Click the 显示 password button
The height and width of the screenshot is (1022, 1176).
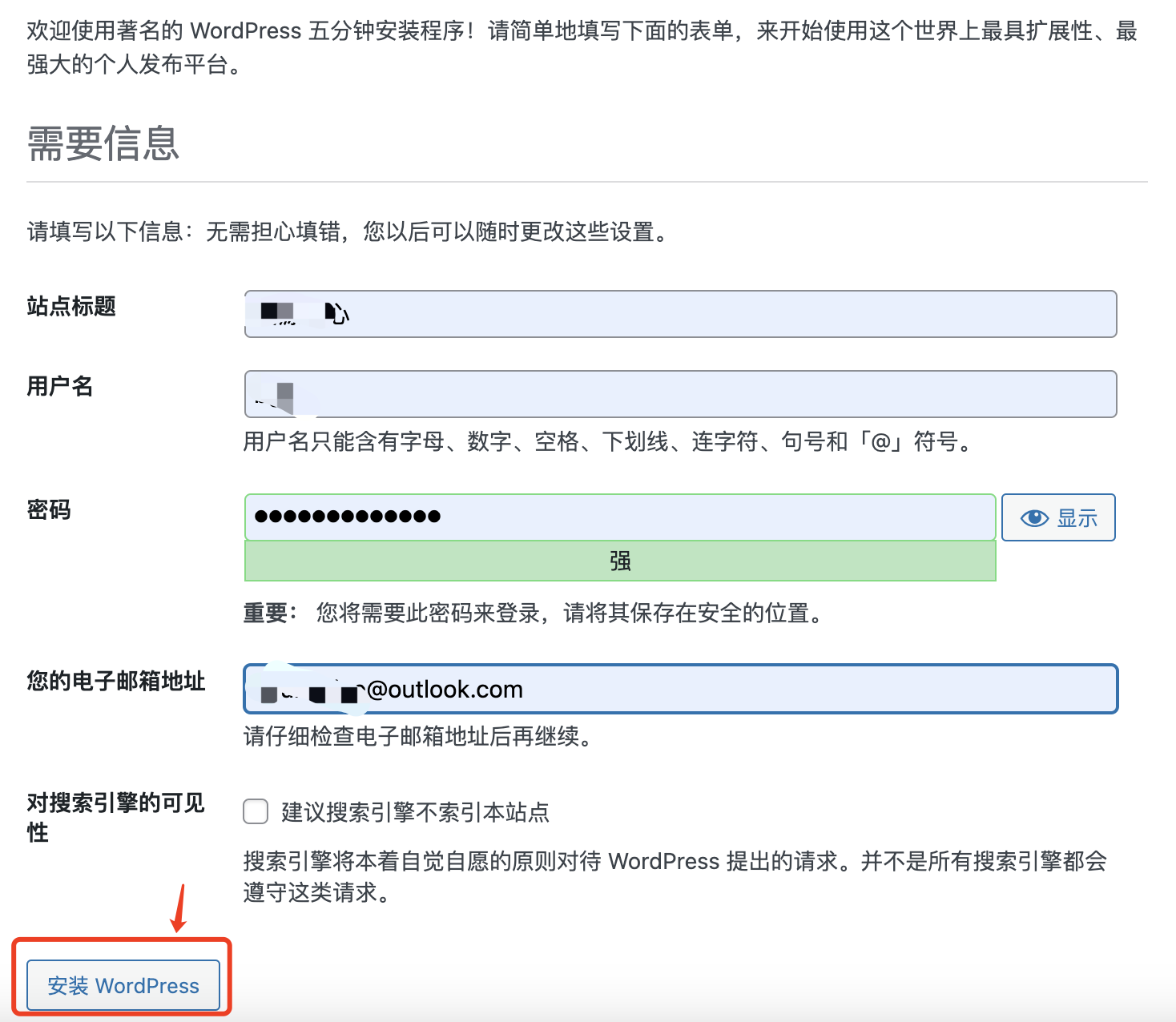(x=1058, y=517)
